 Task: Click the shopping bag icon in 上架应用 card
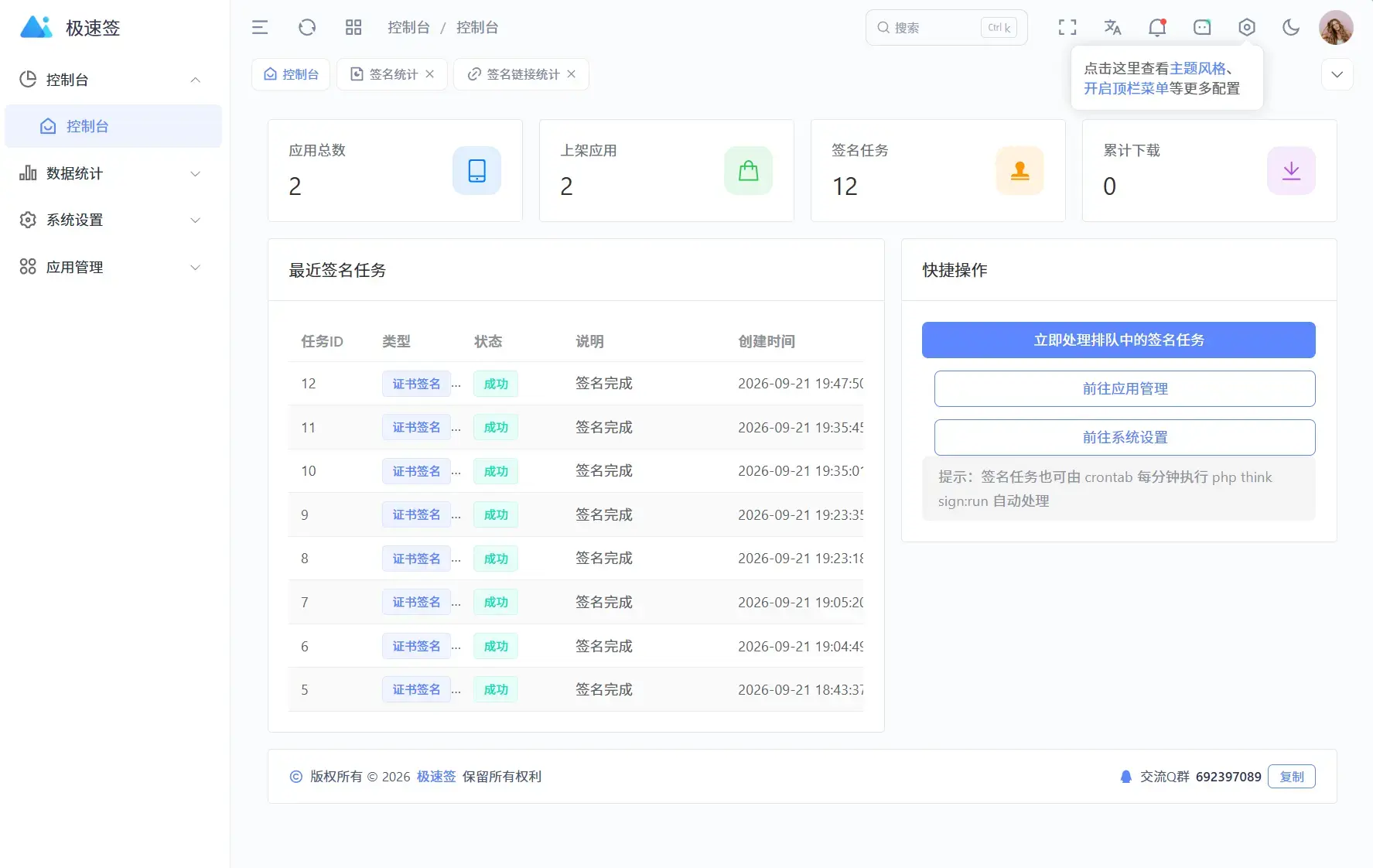point(749,170)
